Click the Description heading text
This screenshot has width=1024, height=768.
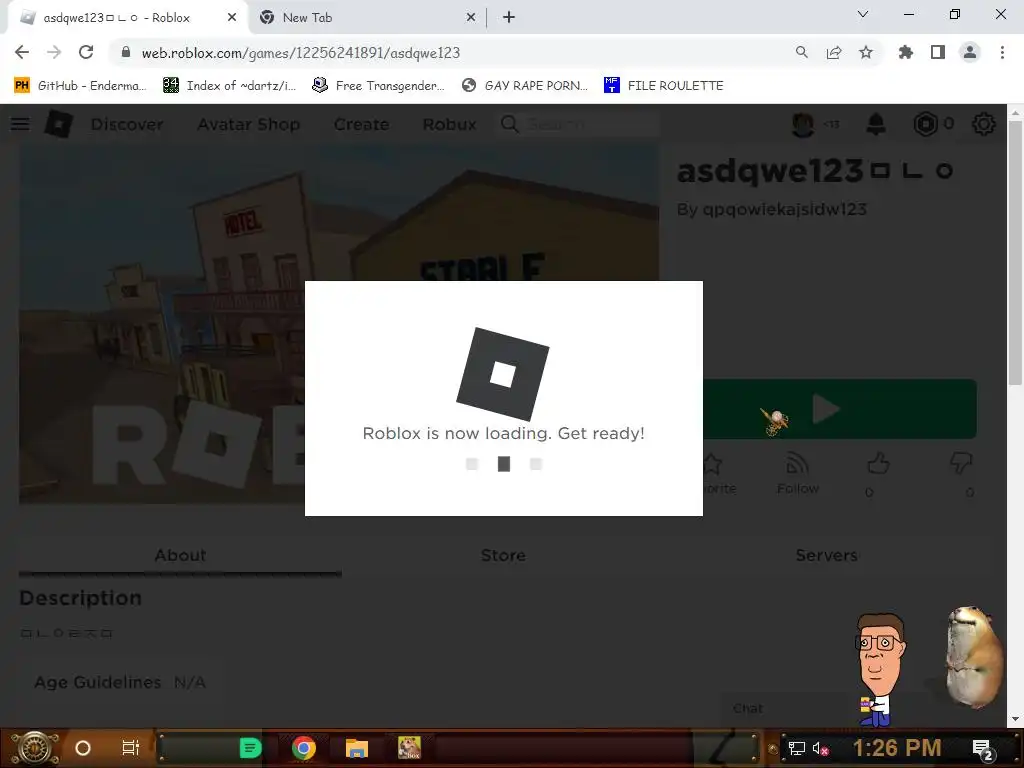click(80, 598)
